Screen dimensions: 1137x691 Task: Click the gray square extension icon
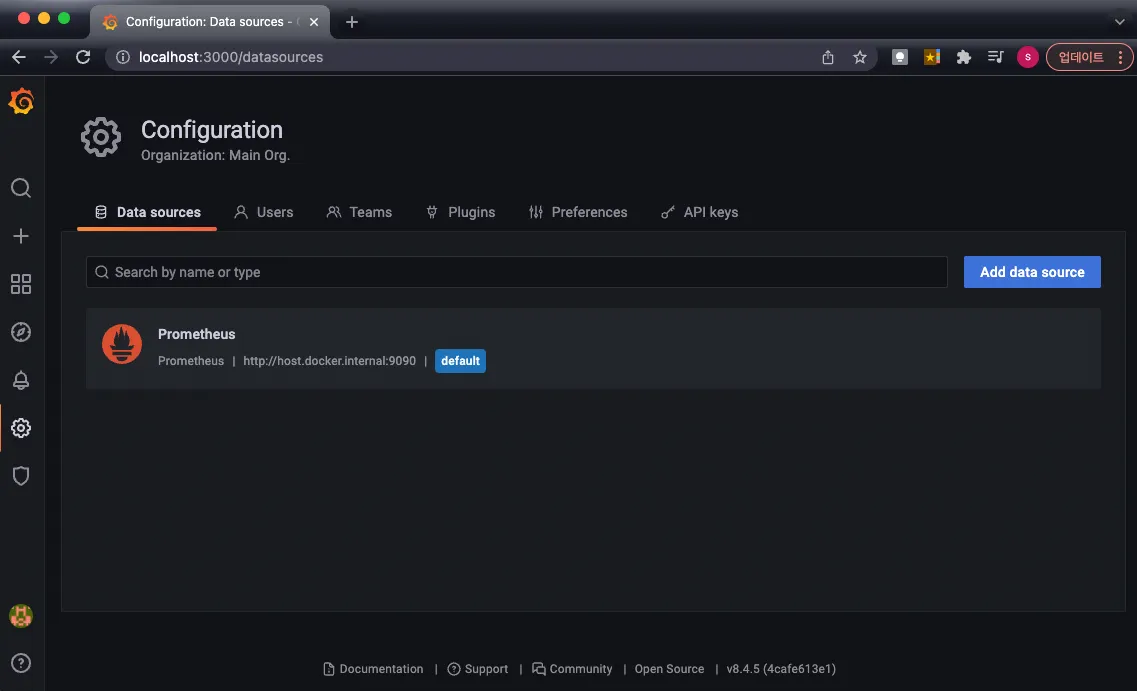[x=900, y=57]
